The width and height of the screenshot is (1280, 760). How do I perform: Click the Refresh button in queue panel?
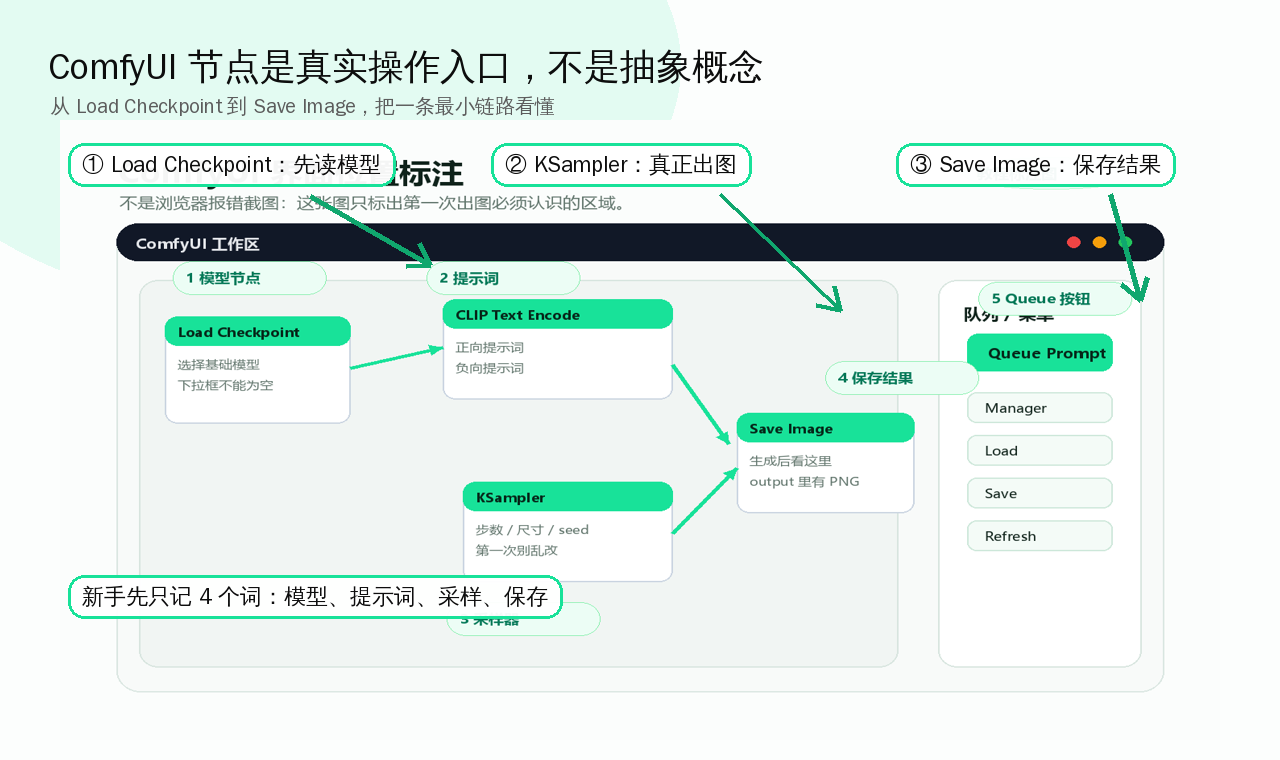click(1040, 536)
